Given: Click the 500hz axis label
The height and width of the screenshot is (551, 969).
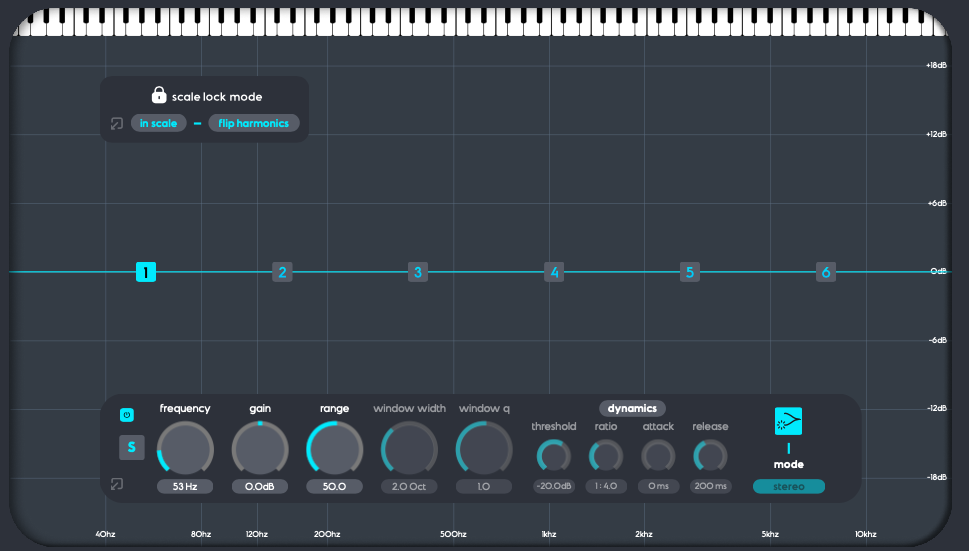Looking at the screenshot, I should click(453, 534).
